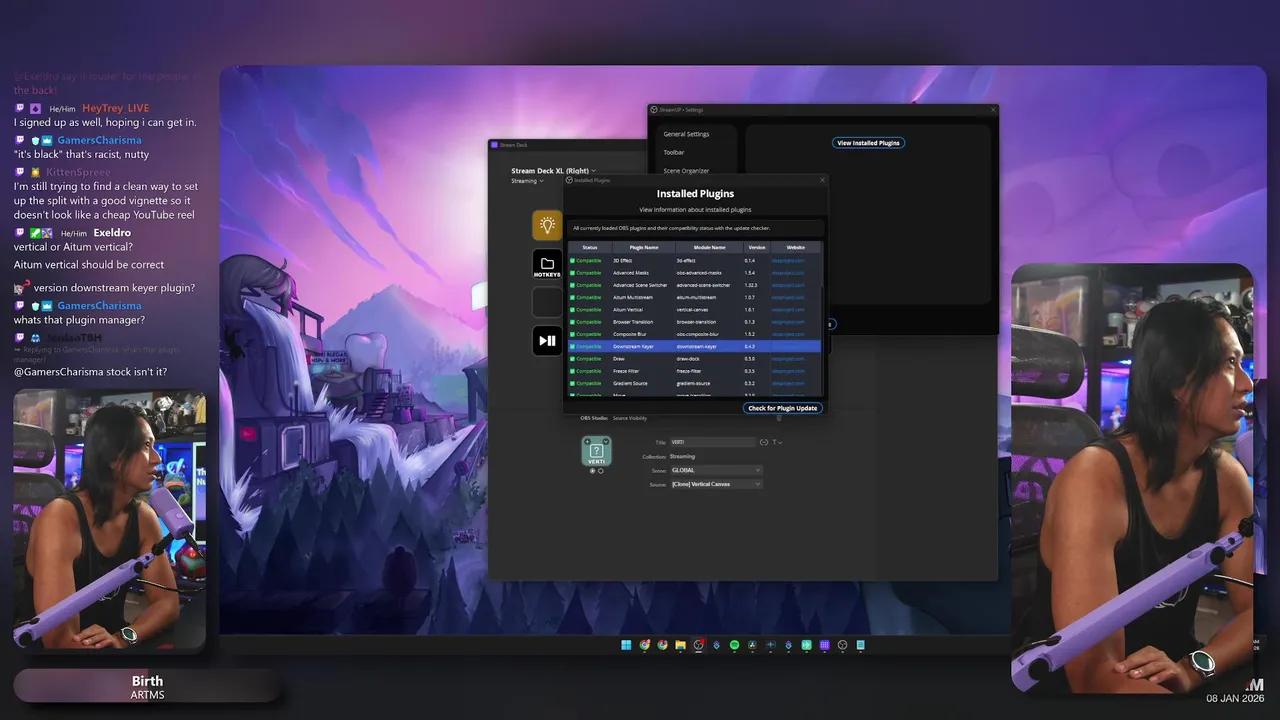This screenshot has height=720, width=1280.
Task: Open the Windows Start menu
Action: tap(626, 645)
